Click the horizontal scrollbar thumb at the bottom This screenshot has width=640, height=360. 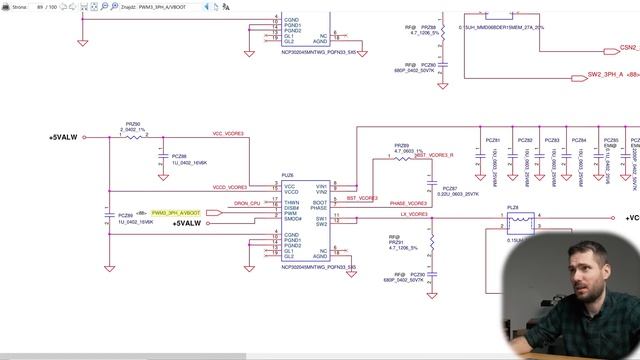click(123, 357)
